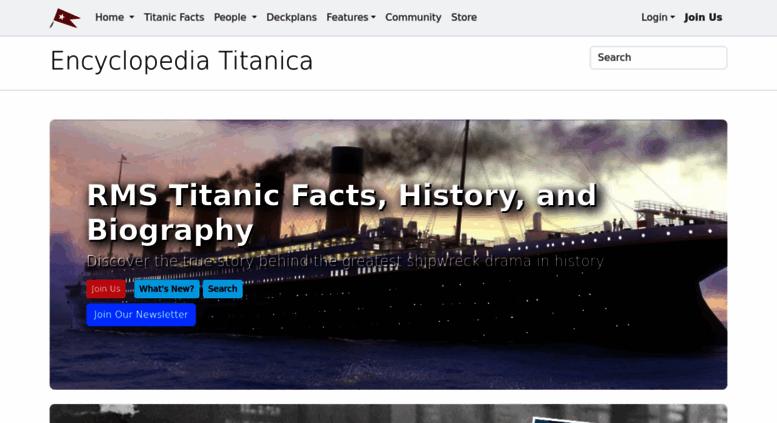
Task: Visit the Community section
Action: pos(413,17)
